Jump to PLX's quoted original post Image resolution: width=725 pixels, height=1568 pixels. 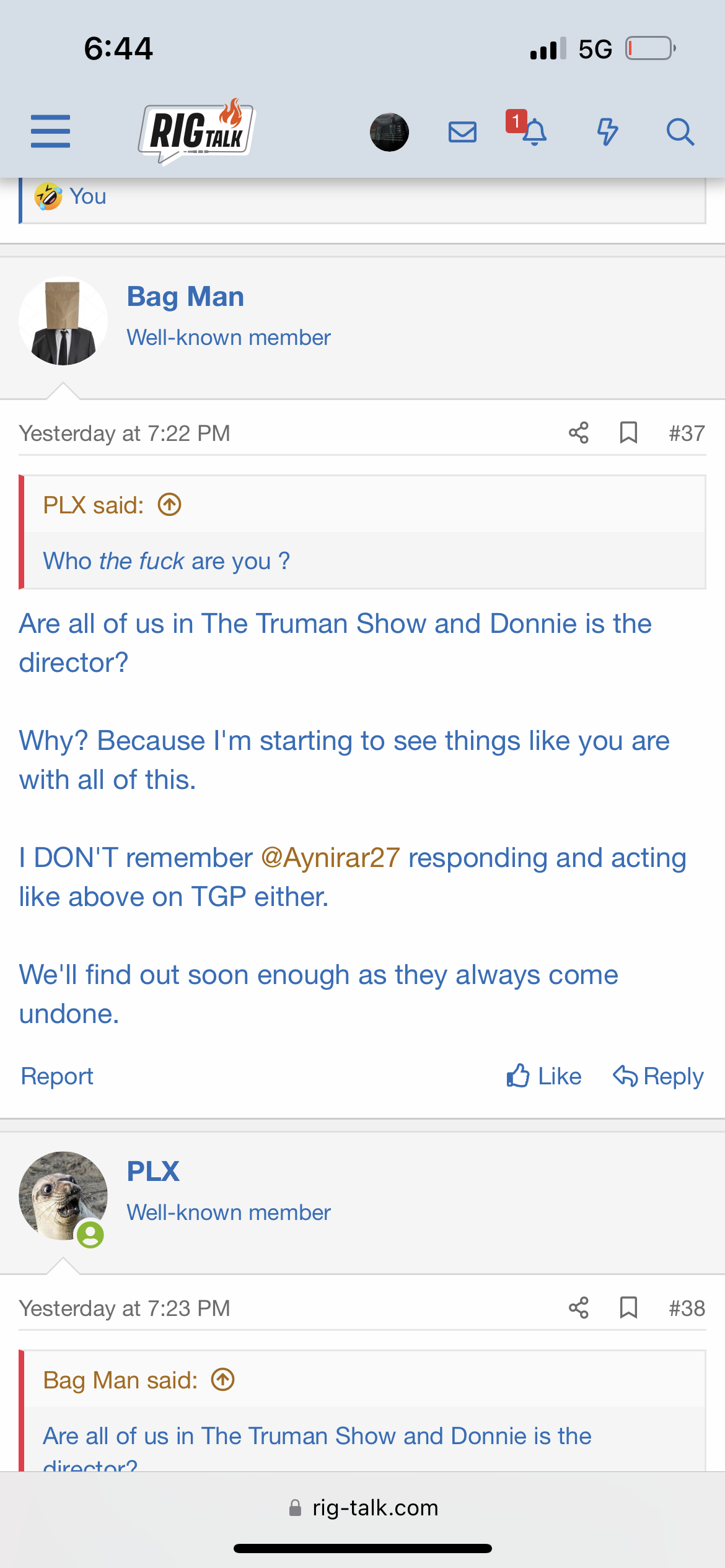[169, 505]
